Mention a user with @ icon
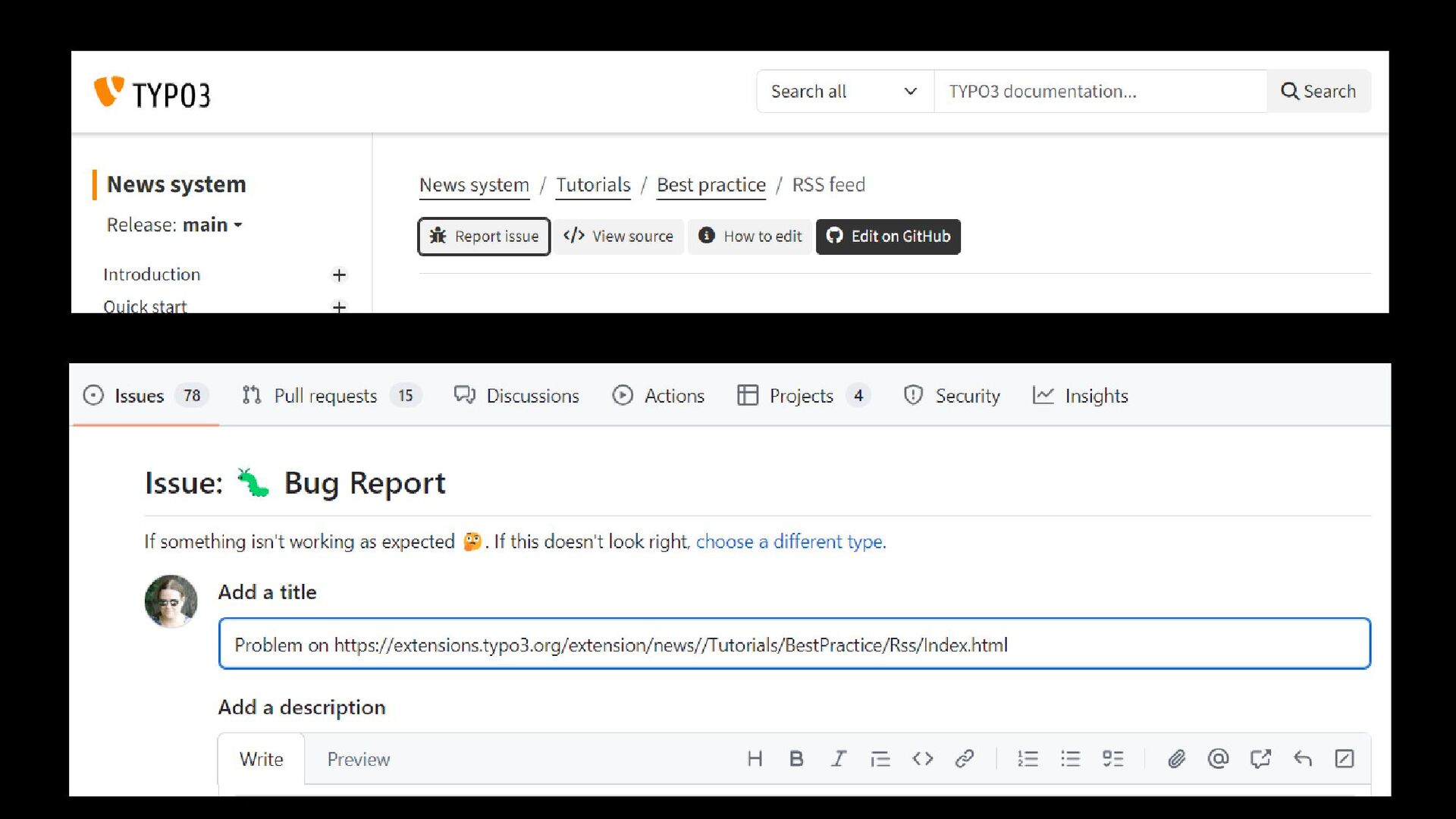Viewport: 1456px width, 819px height. tap(1218, 759)
